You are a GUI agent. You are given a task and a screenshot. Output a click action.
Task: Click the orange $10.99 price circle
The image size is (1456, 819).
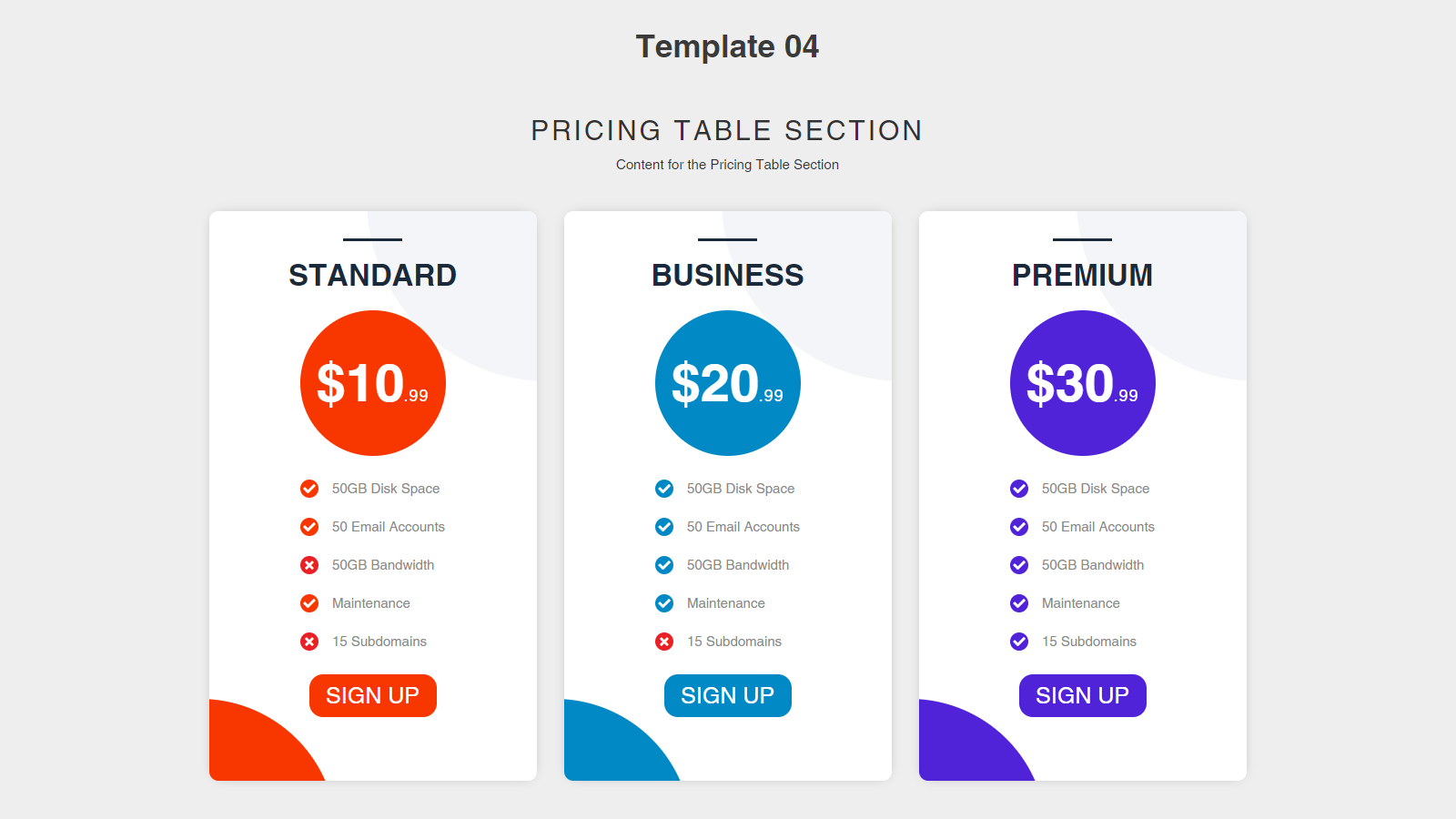[x=373, y=382]
